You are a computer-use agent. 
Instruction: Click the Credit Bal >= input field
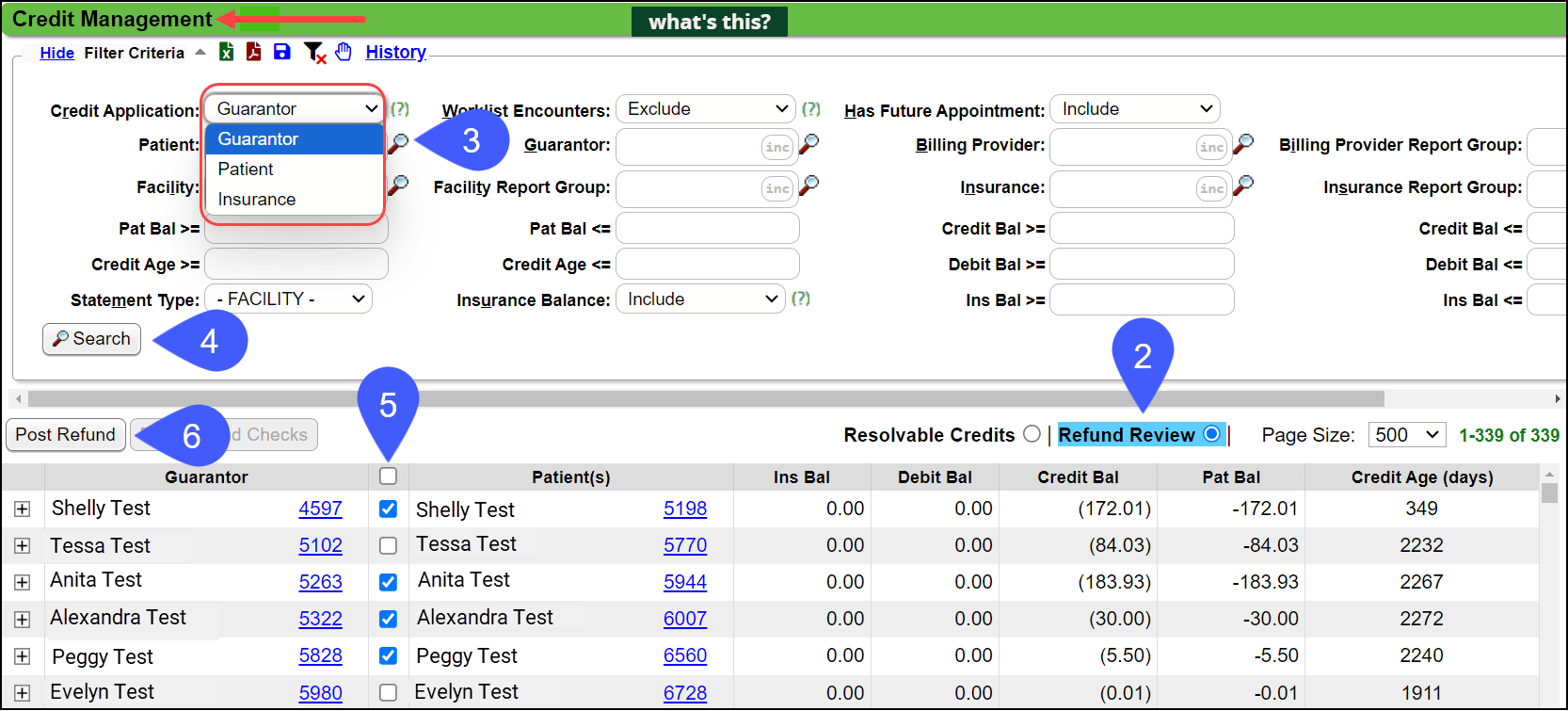click(x=1142, y=228)
